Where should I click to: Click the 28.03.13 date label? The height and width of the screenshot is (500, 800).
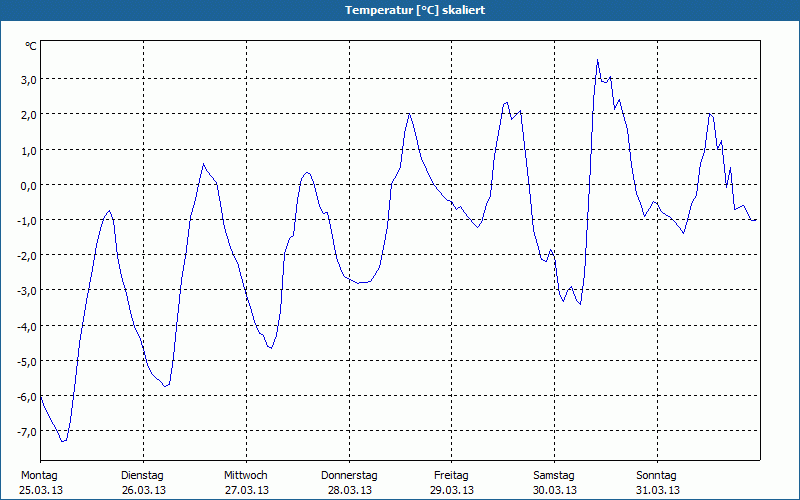point(349,490)
